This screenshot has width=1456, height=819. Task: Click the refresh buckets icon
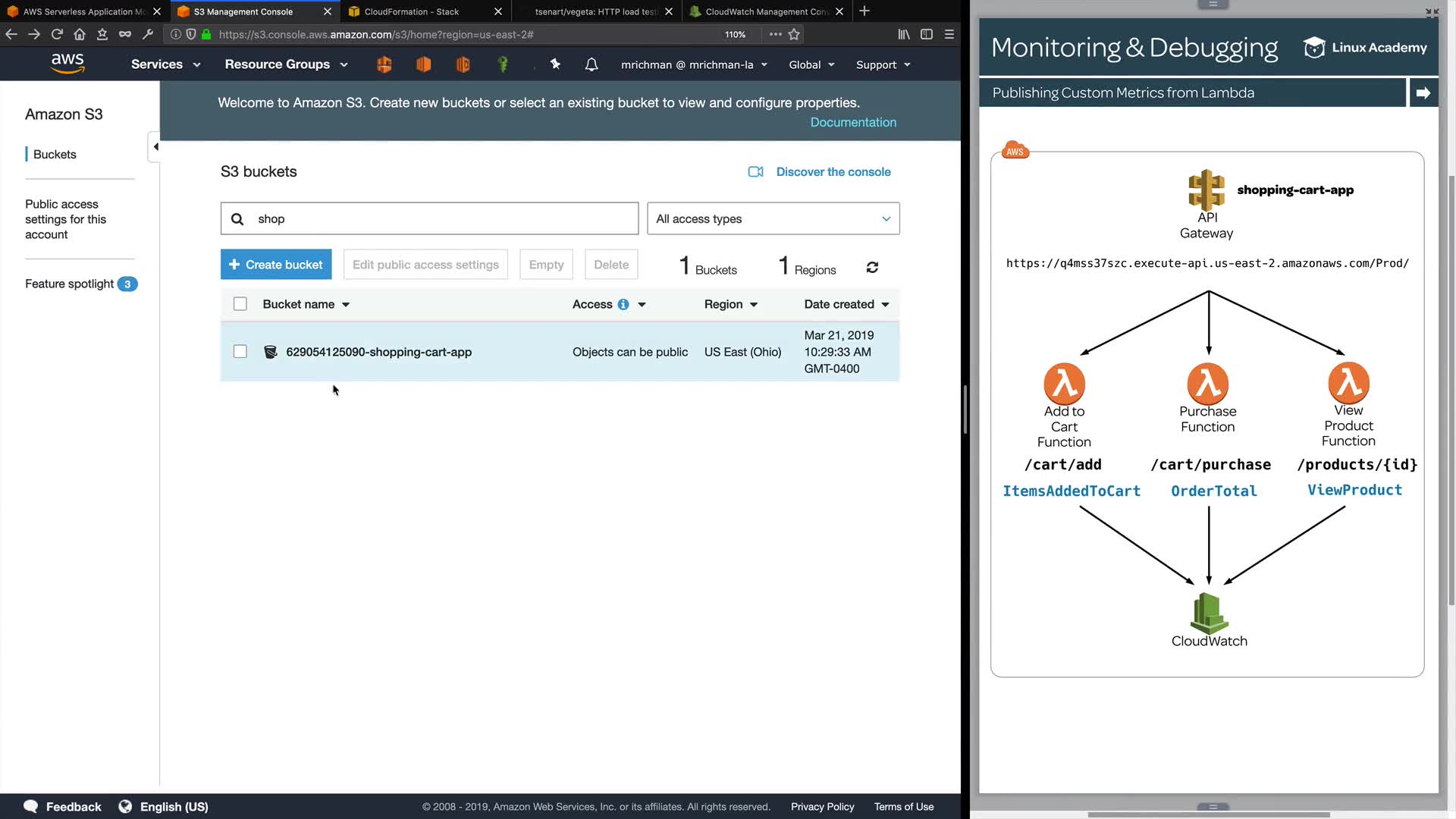pyautogui.click(x=872, y=267)
